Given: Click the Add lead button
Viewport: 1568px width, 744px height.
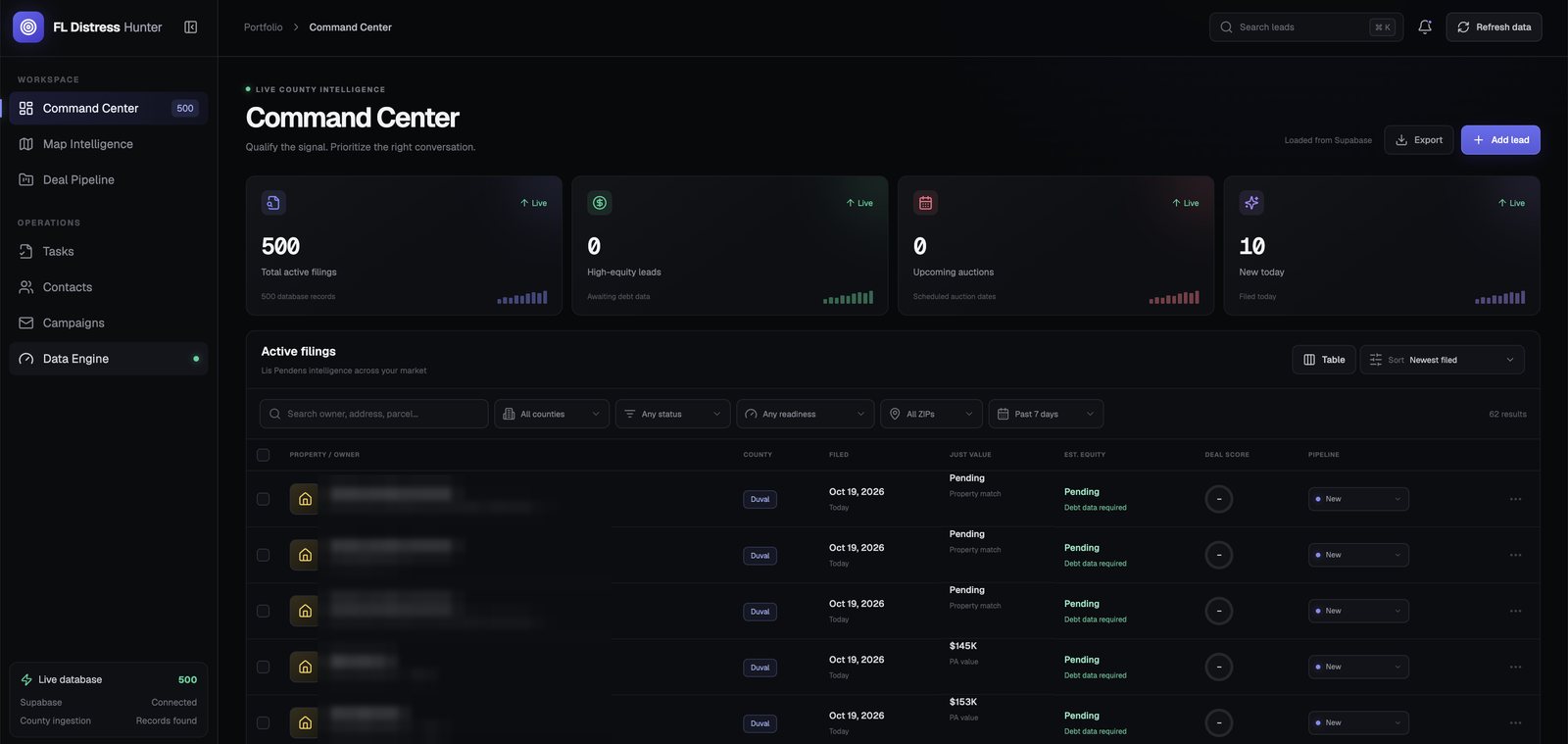Looking at the screenshot, I should [x=1500, y=140].
